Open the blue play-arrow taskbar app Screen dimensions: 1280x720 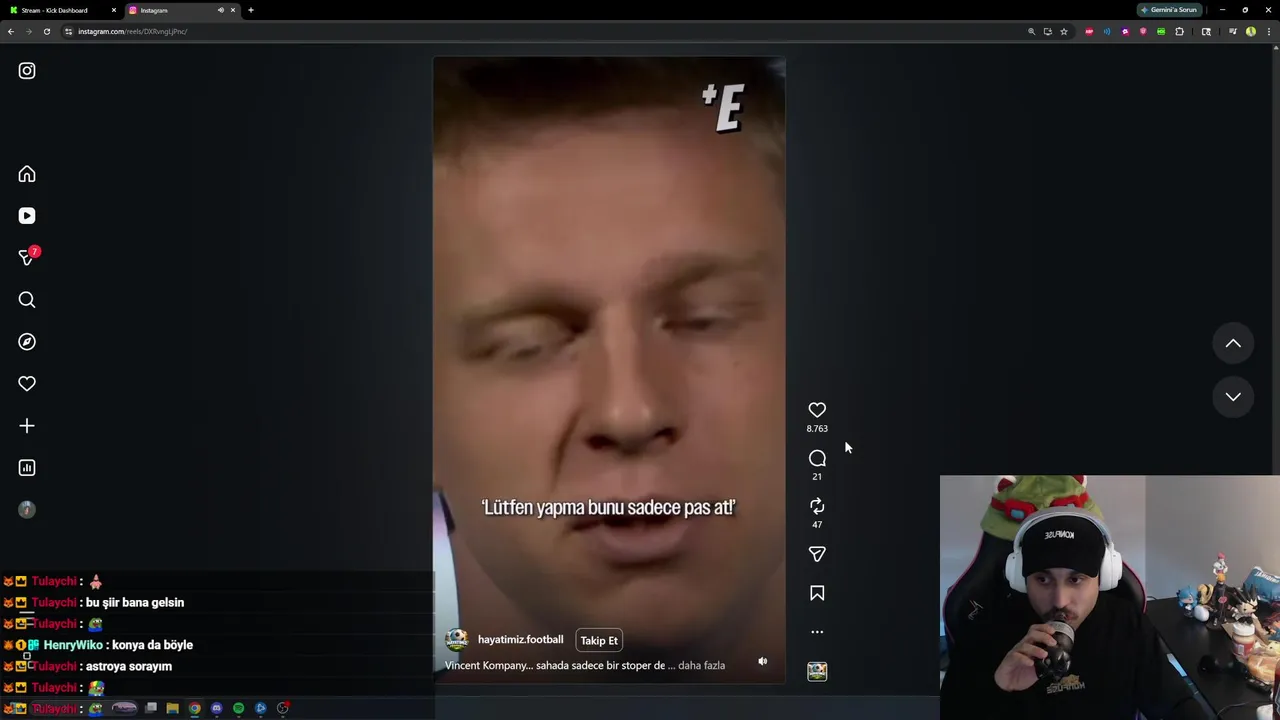[261, 708]
